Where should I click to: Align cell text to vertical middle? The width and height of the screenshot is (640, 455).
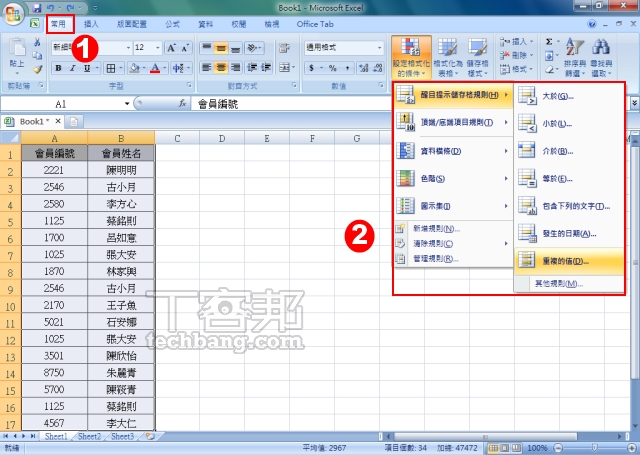(221, 48)
